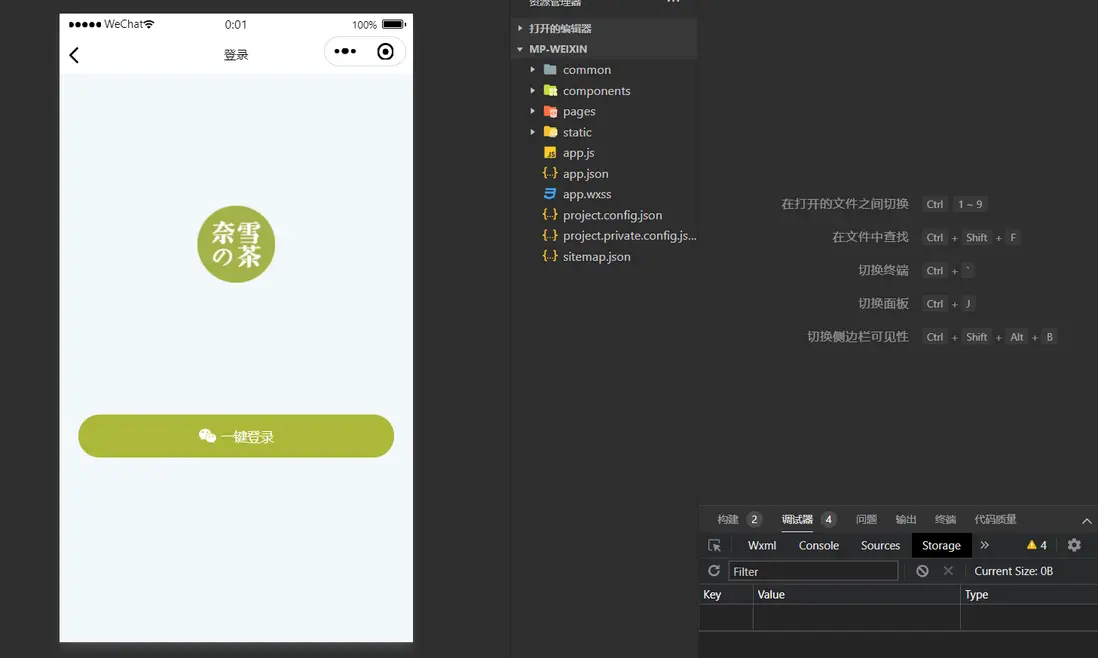Viewport: 1098px width, 658px height.
Task: Open the sitemap.json file
Action: click(x=597, y=256)
